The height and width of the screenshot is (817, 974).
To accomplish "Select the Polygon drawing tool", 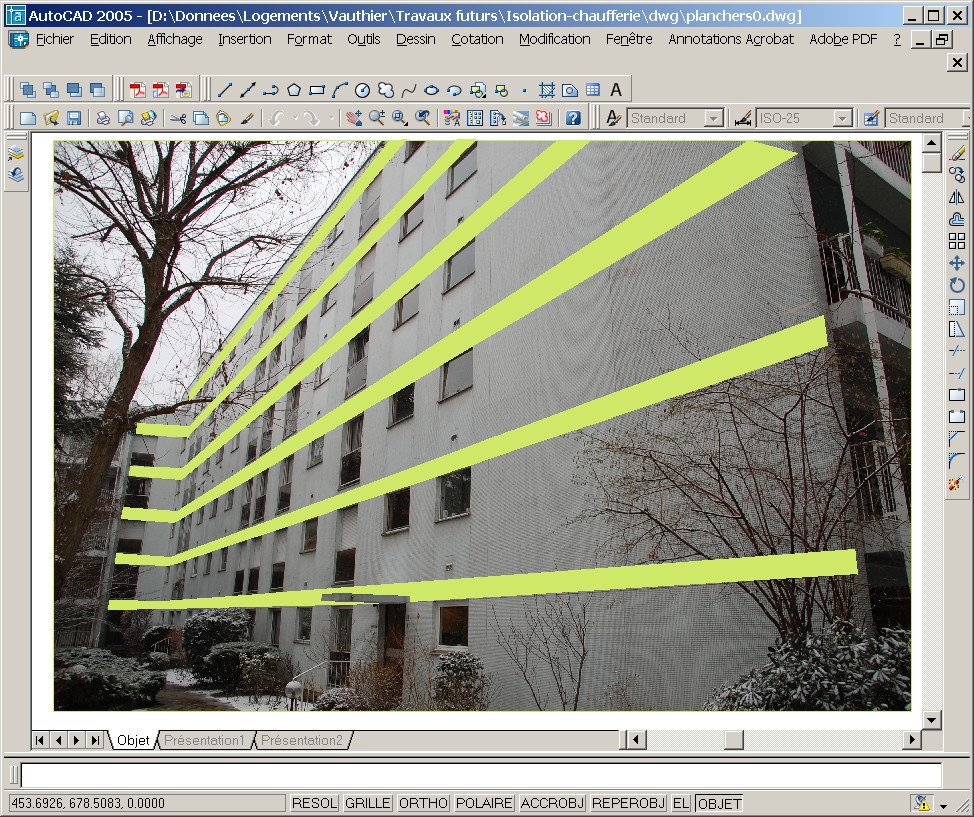I will 294,90.
